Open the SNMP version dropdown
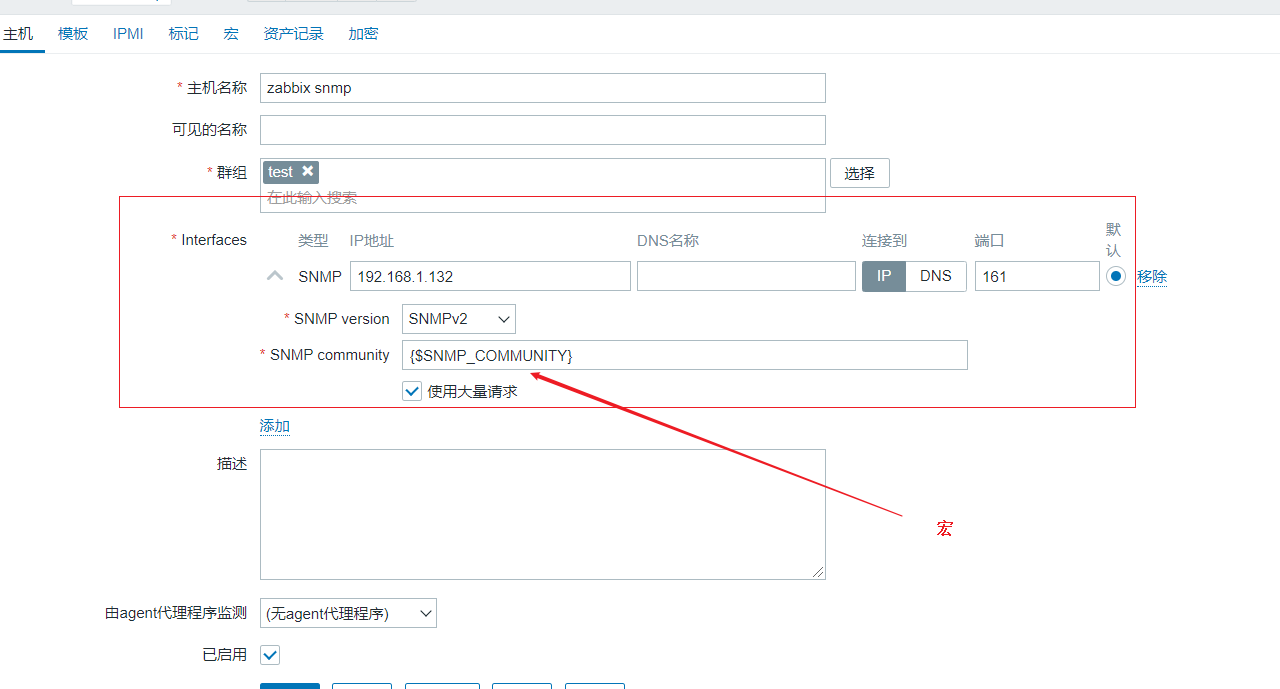The width and height of the screenshot is (1280, 689). pos(459,319)
